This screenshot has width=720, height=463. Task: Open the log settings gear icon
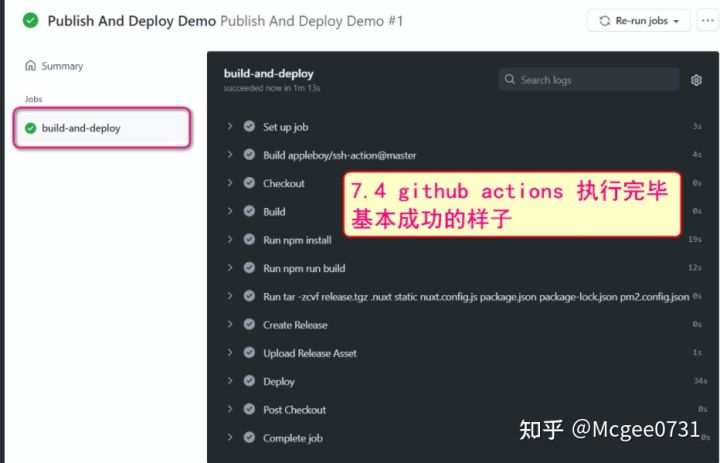point(696,80)
